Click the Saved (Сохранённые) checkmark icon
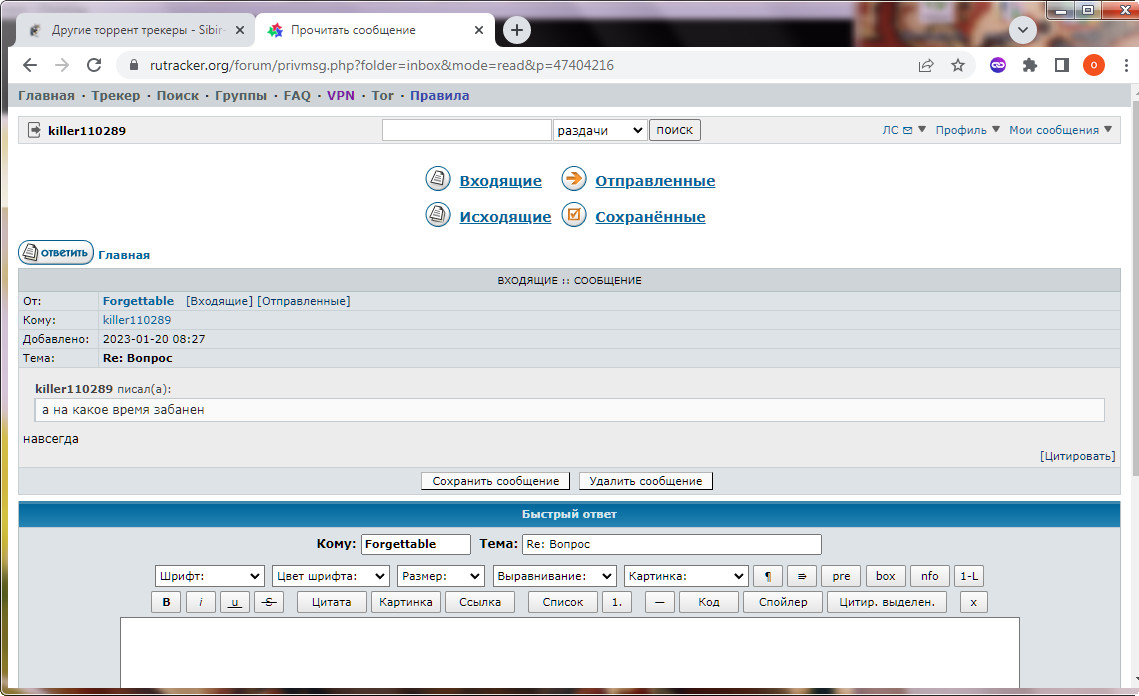Screen dimensions: 1139x696 click(573, 215)
